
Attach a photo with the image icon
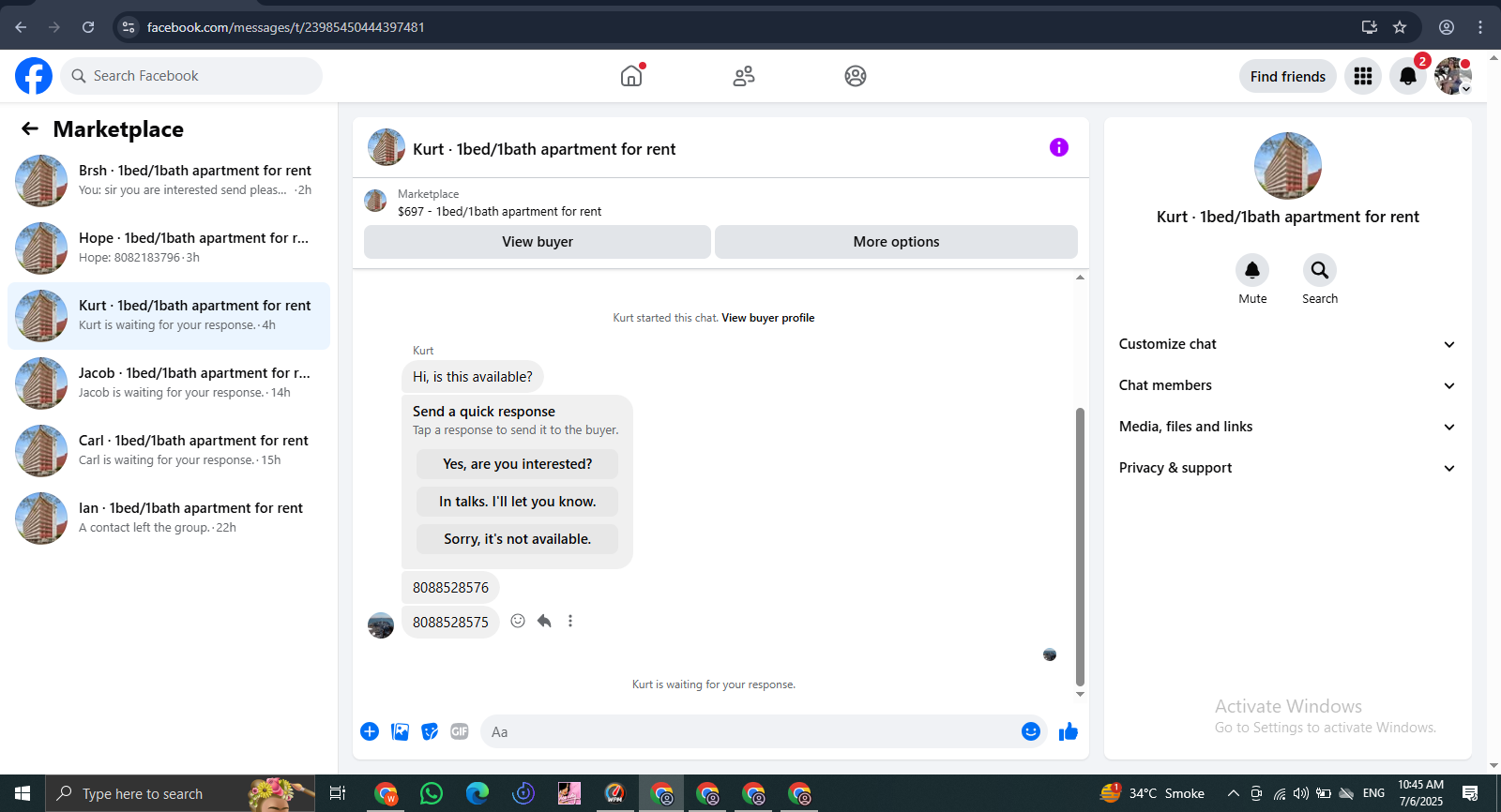[400, 731]
